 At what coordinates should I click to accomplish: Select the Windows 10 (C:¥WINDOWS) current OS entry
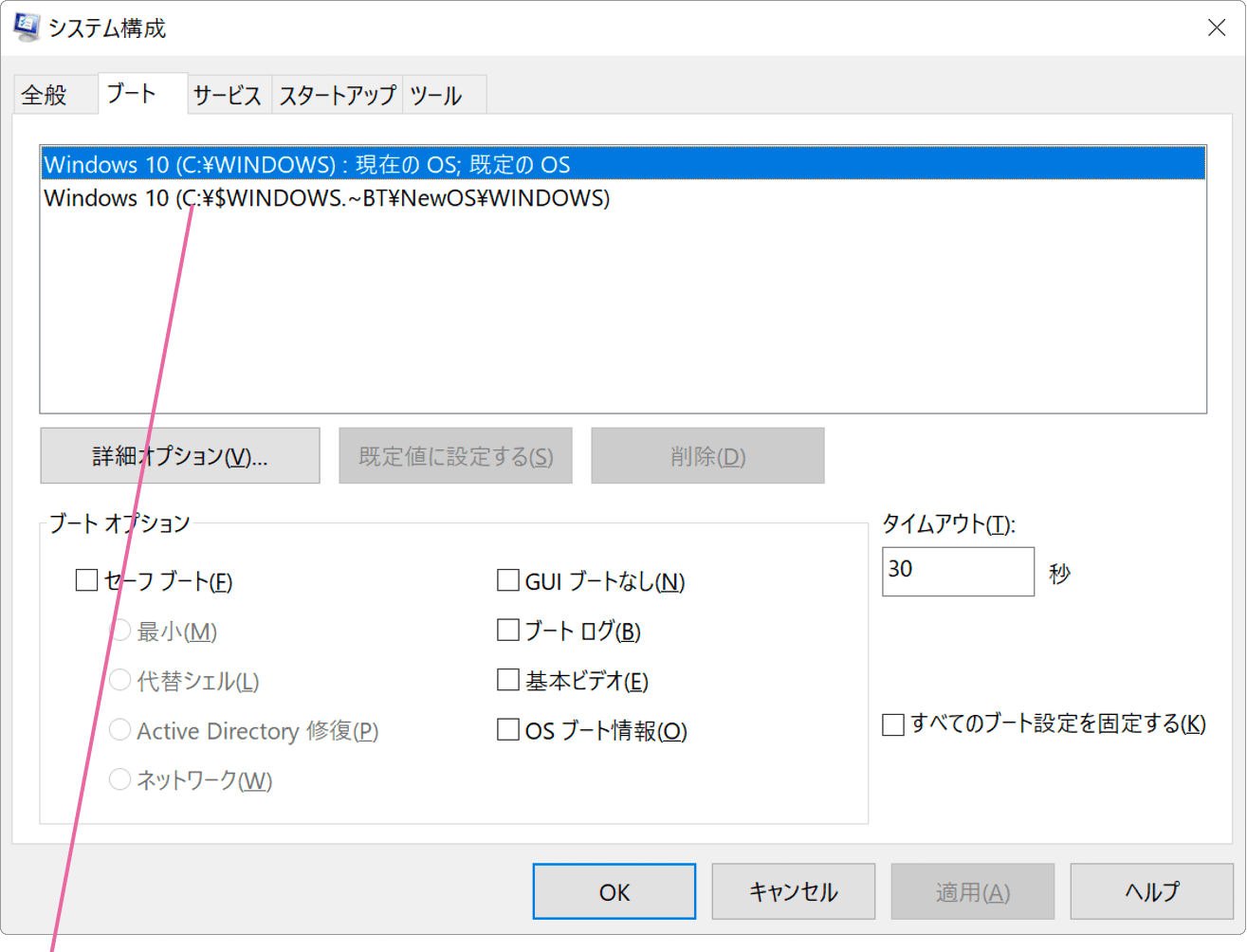623,164
